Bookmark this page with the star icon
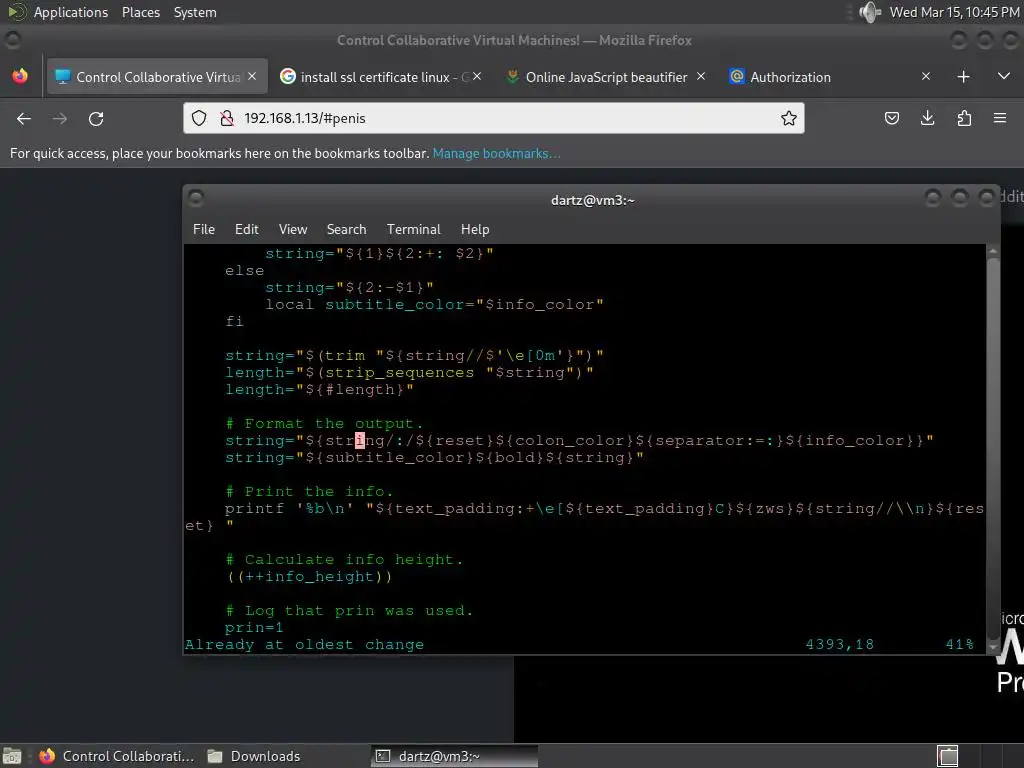 click(x=788, y=118)
